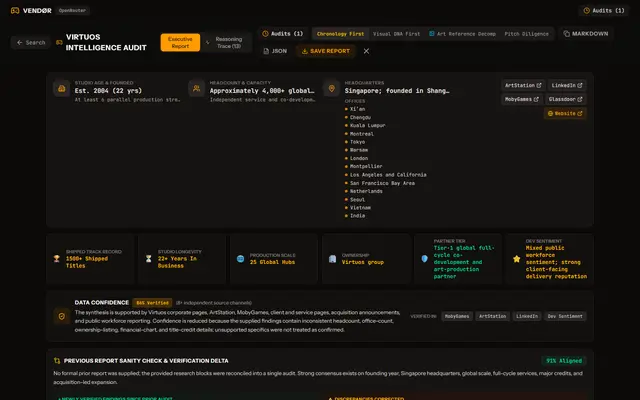Click the Headcount & Capacity people icon
Viewport: 640px width, 400px height.
pos(197,89)
